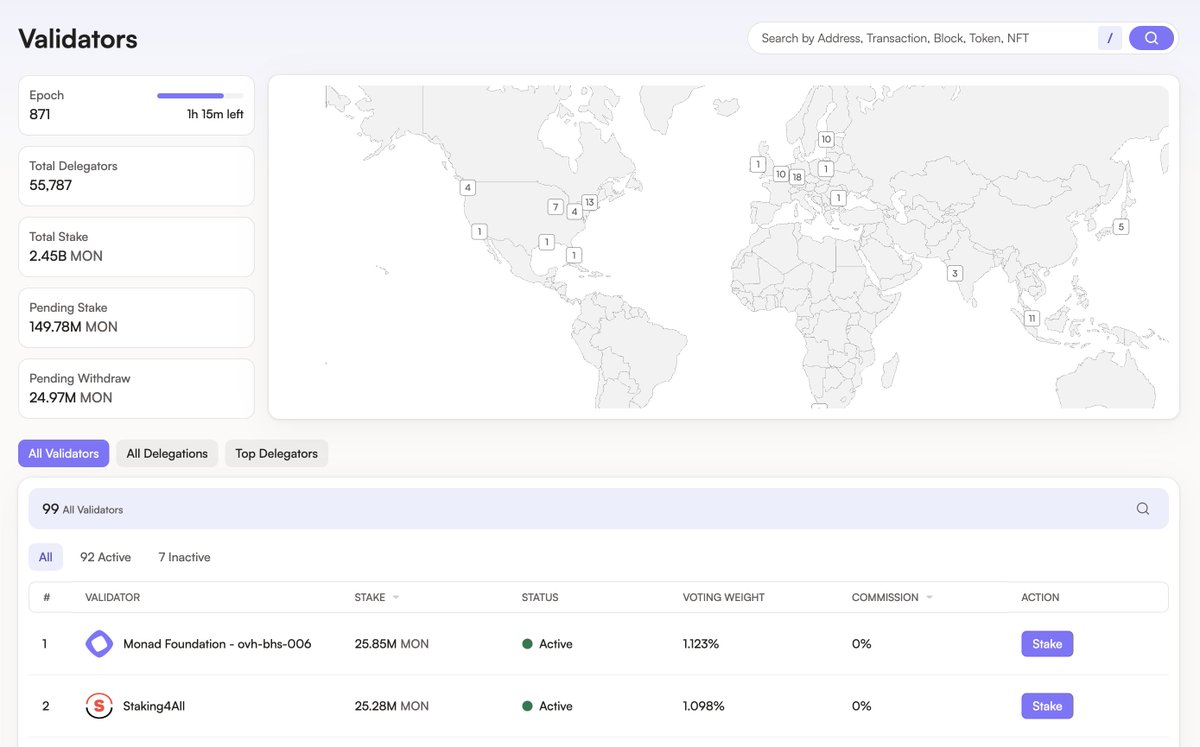The width and height of the screenshot is (1200, 747).
Task: Click the 1h 15m left text
Action: point(215,114)
